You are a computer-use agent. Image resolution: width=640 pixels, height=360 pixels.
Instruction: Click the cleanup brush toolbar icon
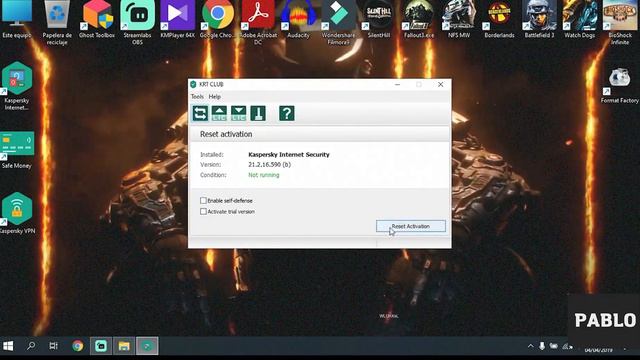tap(258, 113)
